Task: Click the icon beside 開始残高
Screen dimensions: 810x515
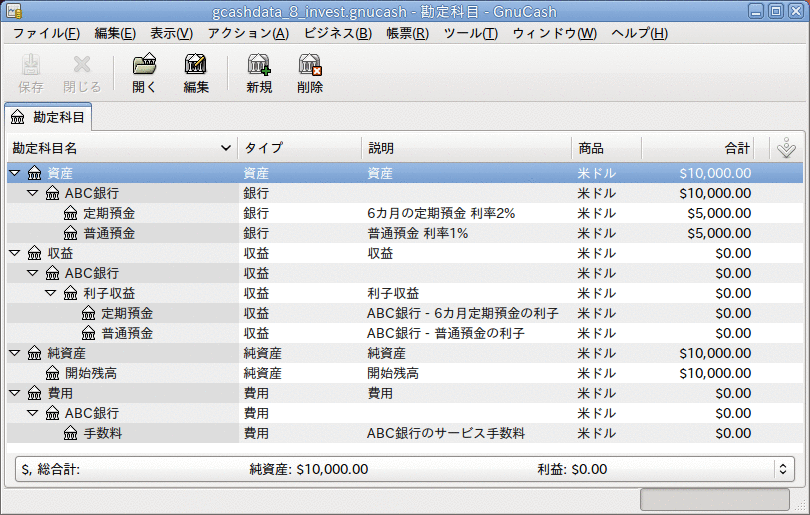Action: pos(53,373)
